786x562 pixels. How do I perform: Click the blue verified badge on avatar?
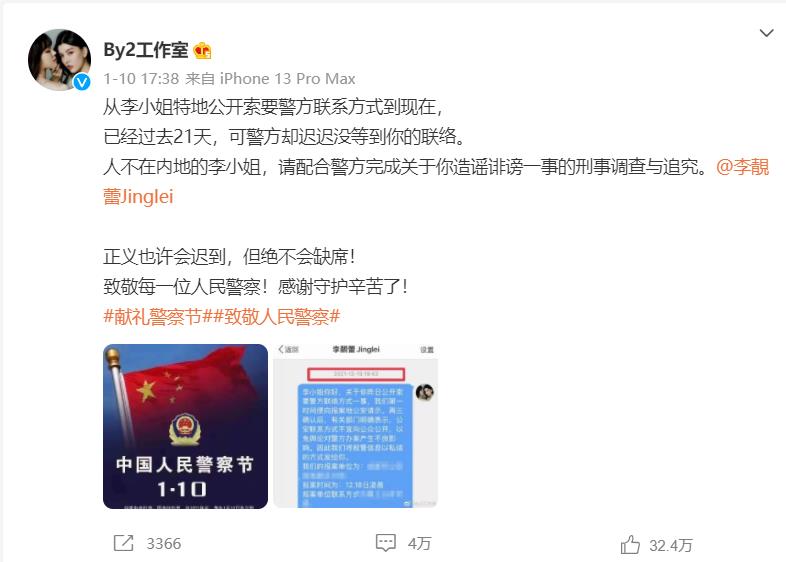click(x=82, y=82)
